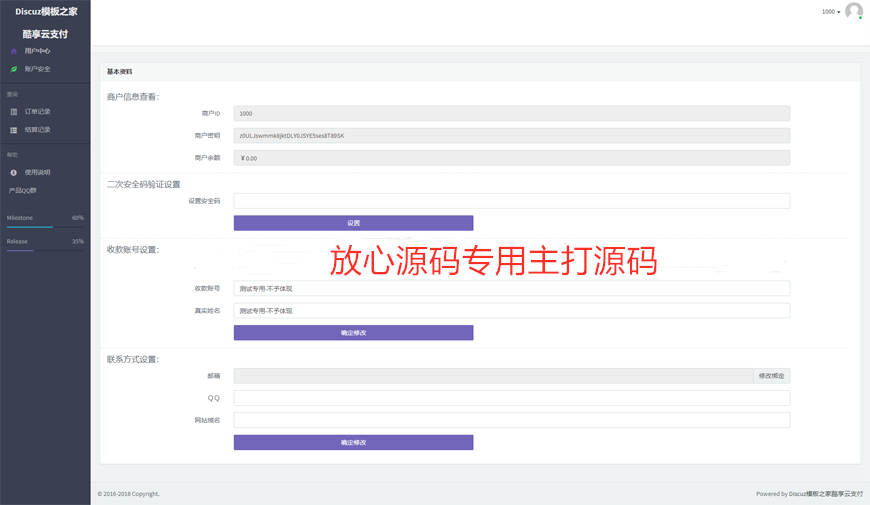This screenshot has width=870, height=505.
Task: Click the 二次安全码验证设置 heading
Action: pos(144,184)
